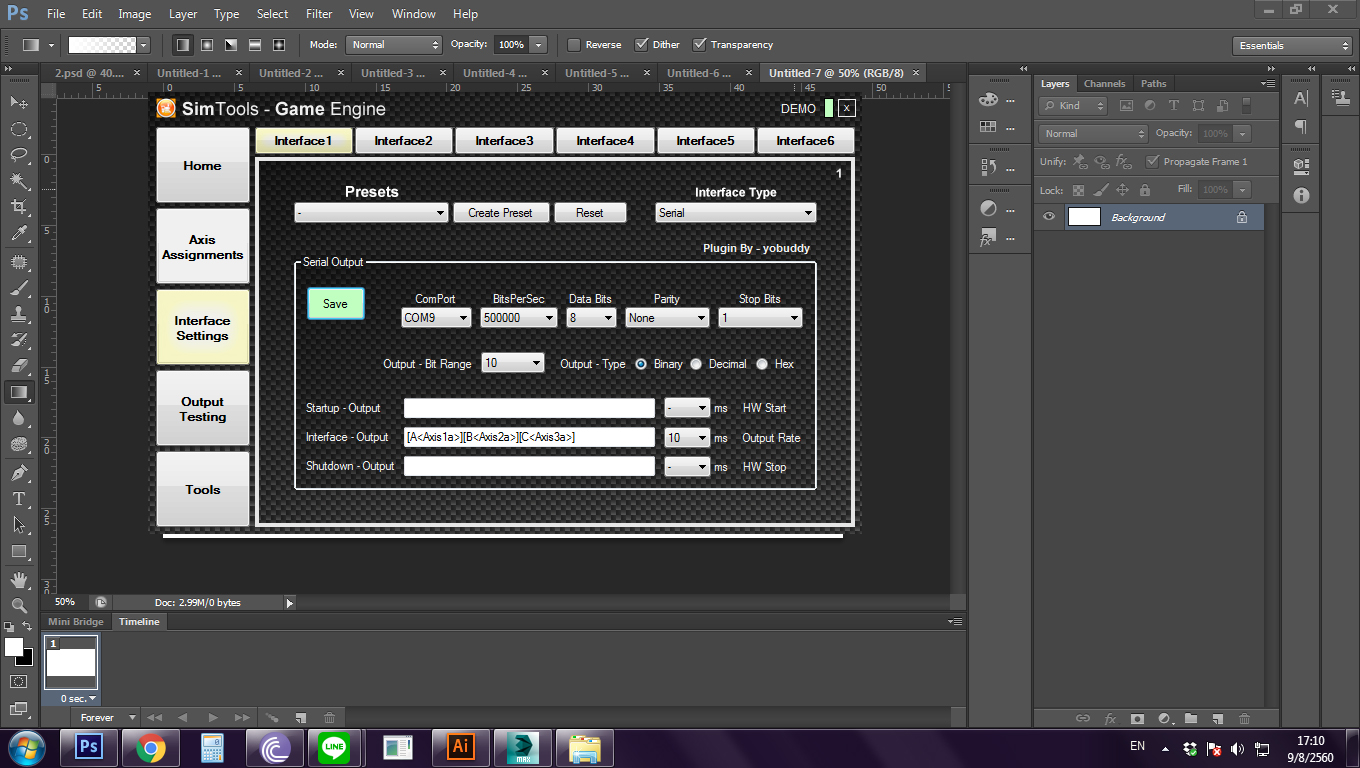Select the Clone Stamp tool
The width and height of the screenshot is (1360, 768).
pyautogui.click(x=19, y=313)
